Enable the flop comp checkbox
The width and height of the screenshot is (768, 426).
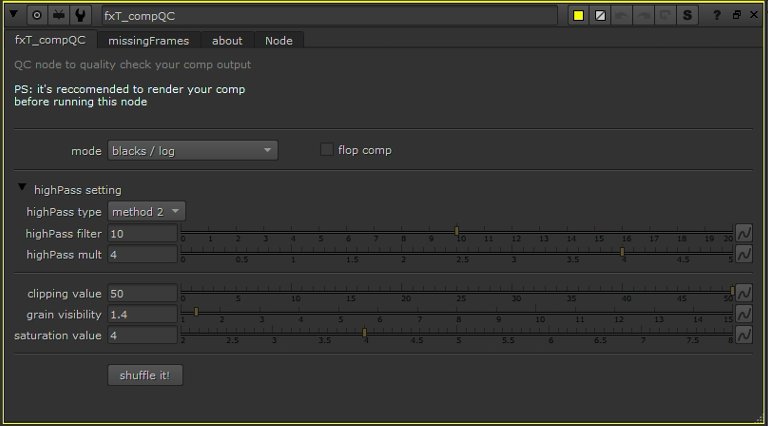click(x=327, y=150)
